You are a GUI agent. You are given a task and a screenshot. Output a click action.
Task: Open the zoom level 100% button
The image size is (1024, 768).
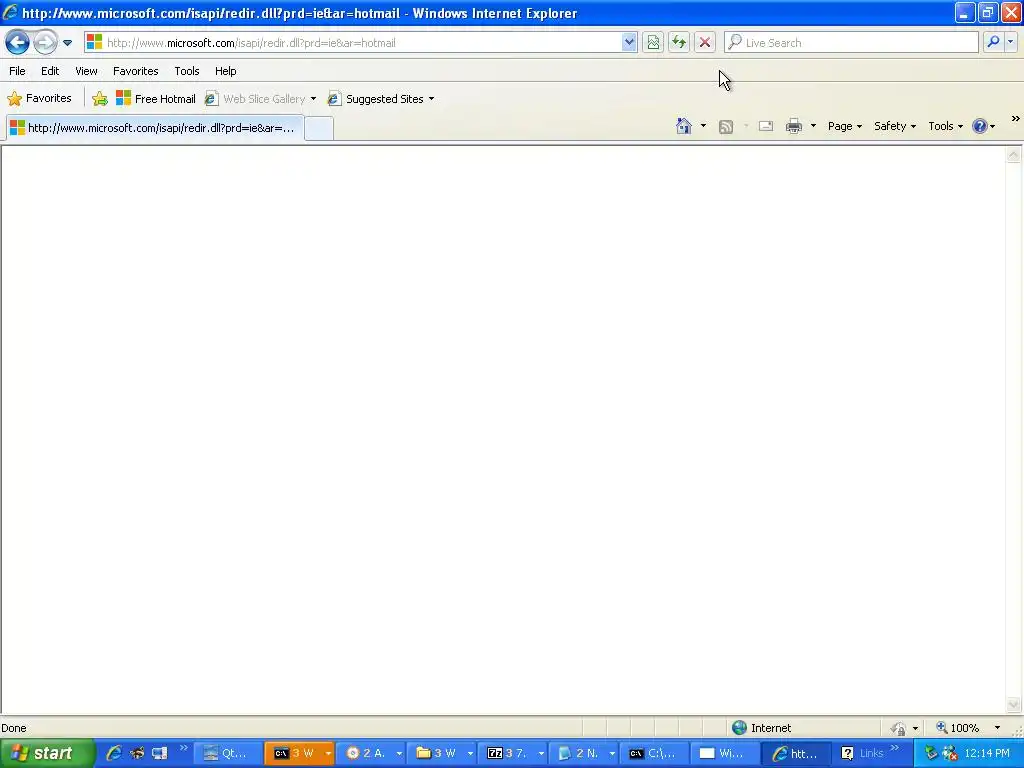click(958, 728)
